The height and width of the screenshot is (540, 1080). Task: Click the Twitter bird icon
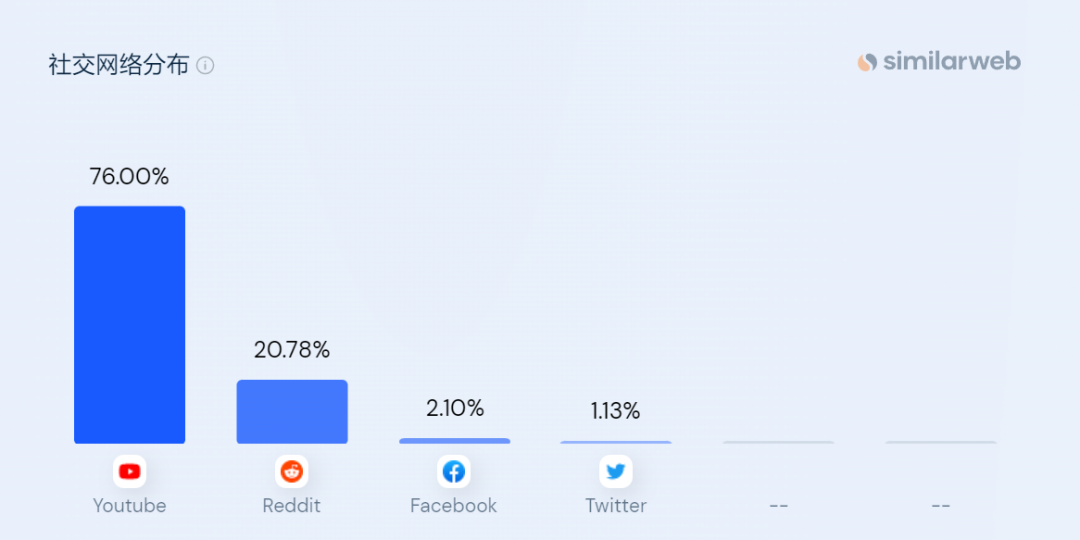[x=616, y=472]
